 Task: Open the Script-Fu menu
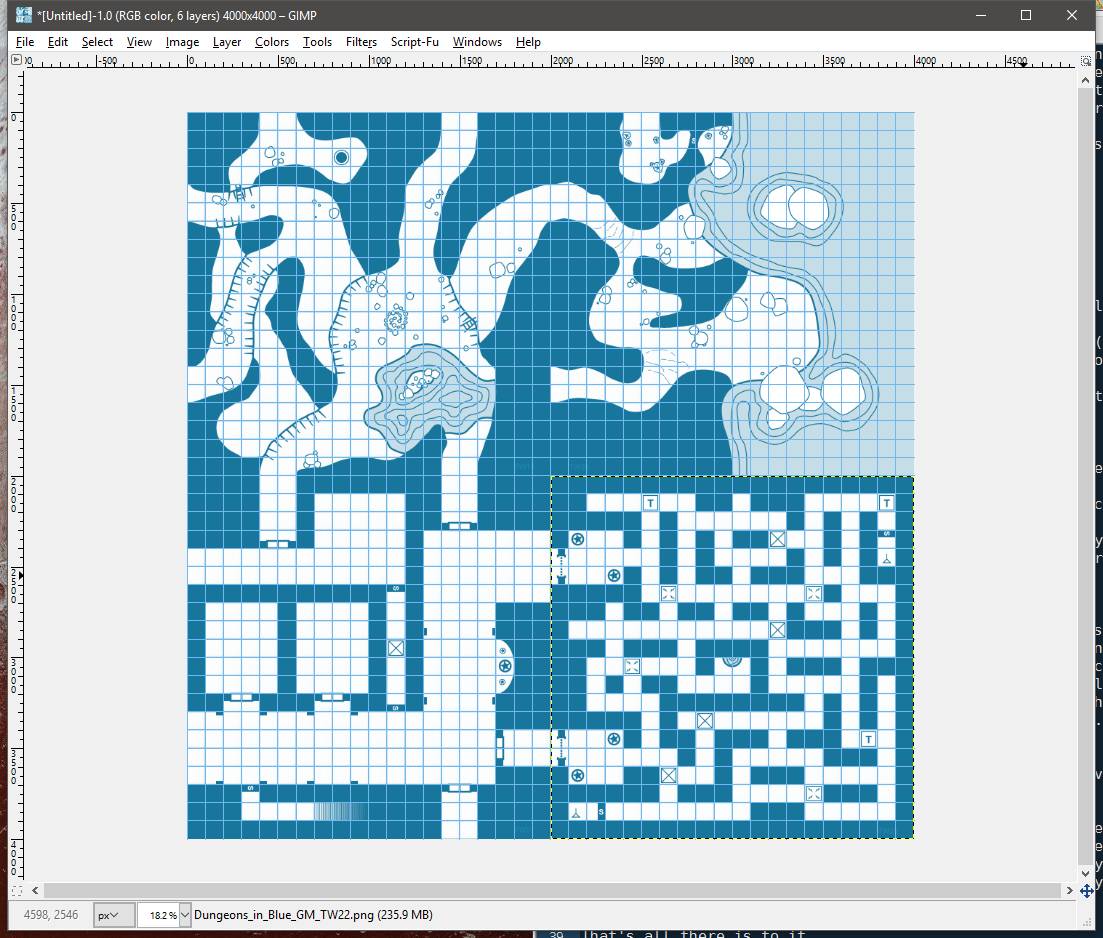pyautogui.click(x=414, y=42)
